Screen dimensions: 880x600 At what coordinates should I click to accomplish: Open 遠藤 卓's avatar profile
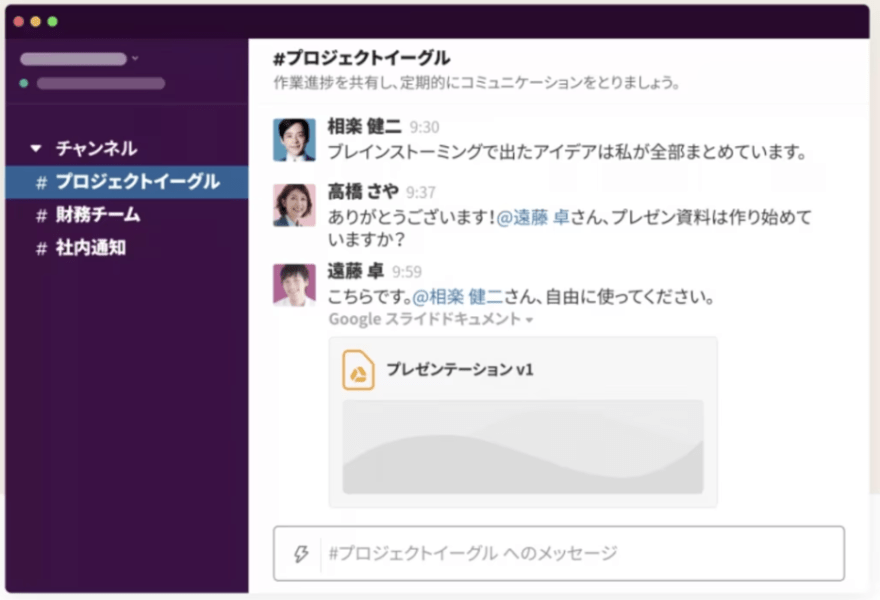(294, 285)
